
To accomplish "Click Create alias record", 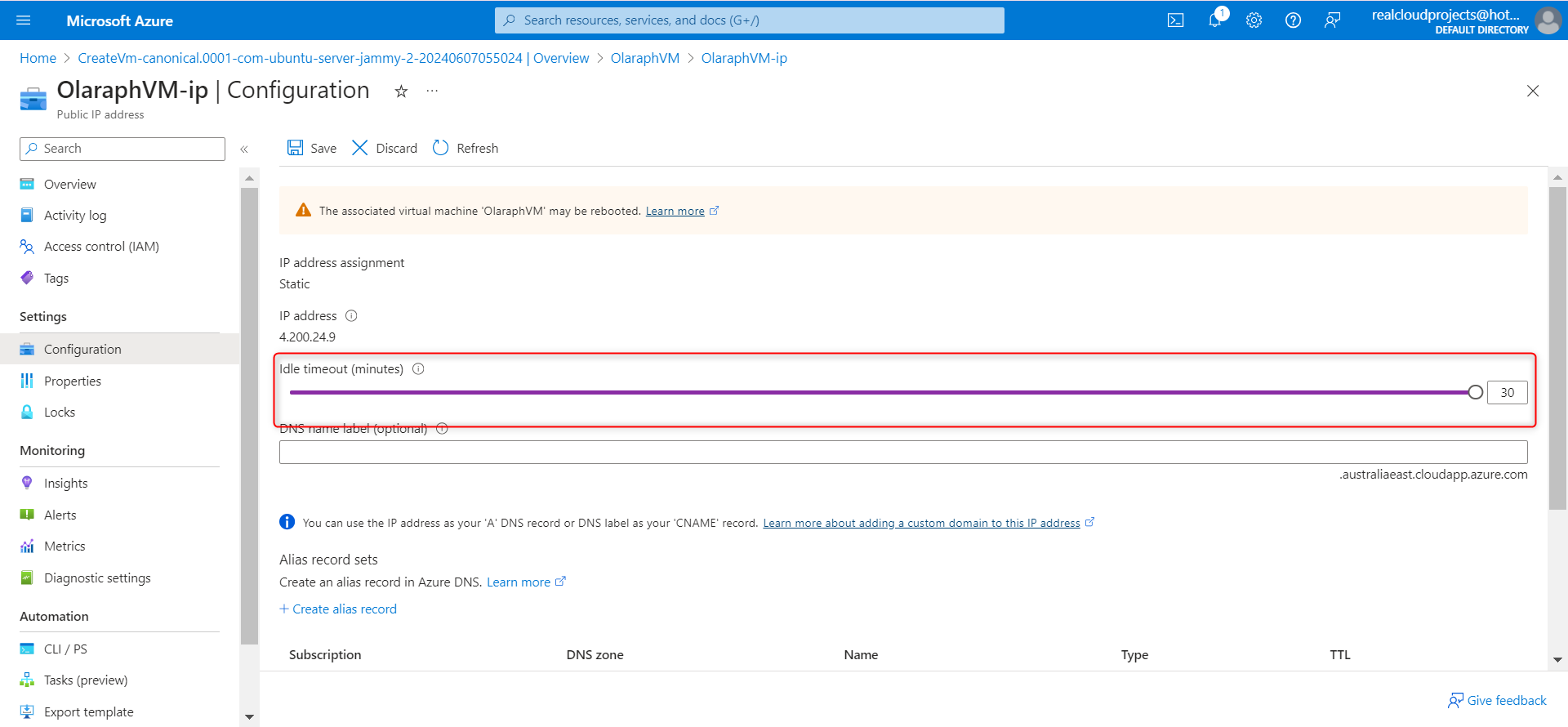I will coord(338,609).
